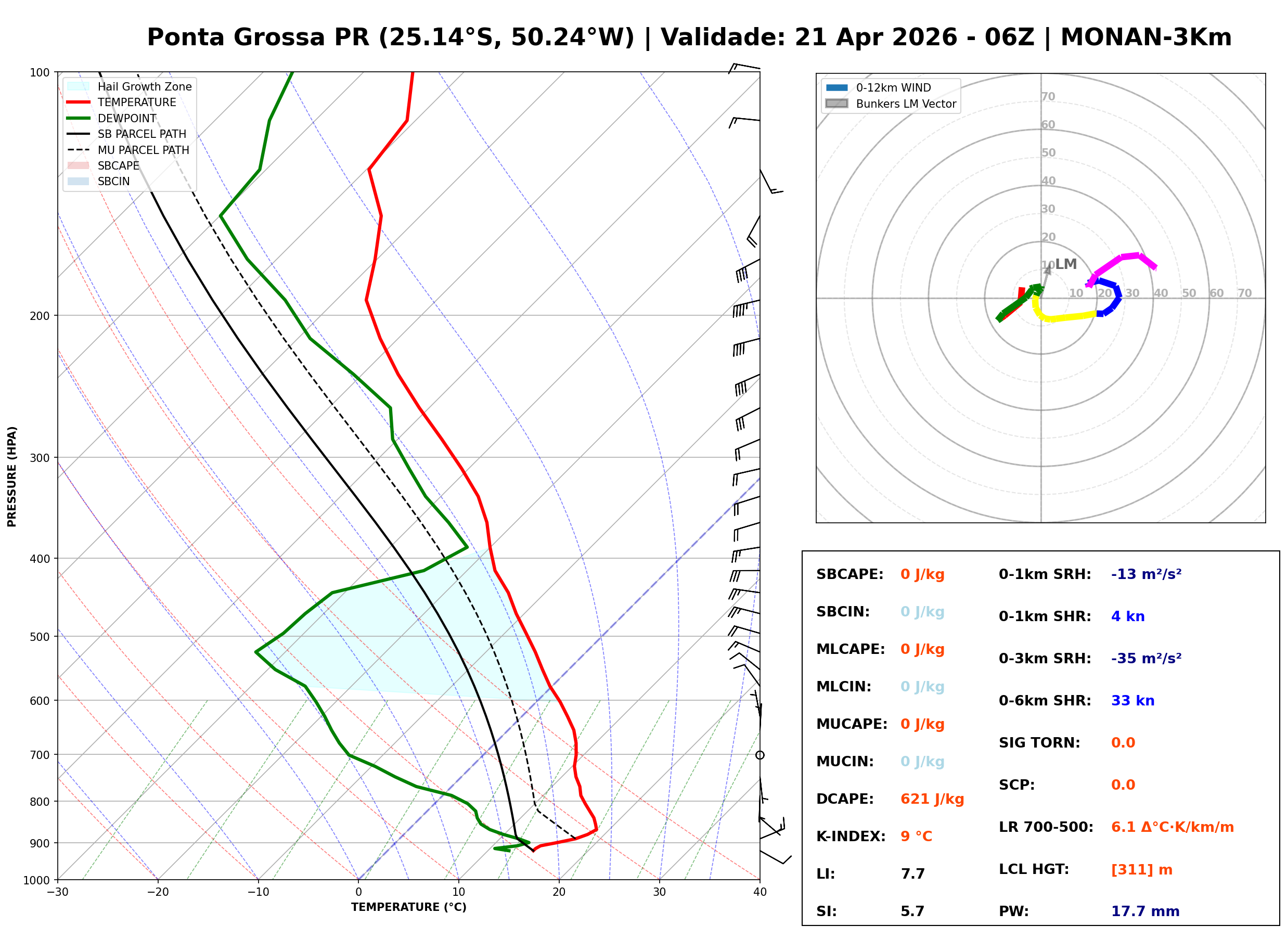Viewport: 1287px width, 952px height.
Task: Click the SBCIN legend swatch
Action: pos(79,181)
